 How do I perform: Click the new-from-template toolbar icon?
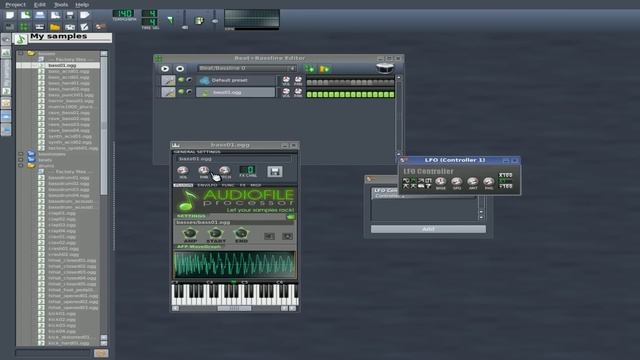pyautogui.click(x=25, y=15)
